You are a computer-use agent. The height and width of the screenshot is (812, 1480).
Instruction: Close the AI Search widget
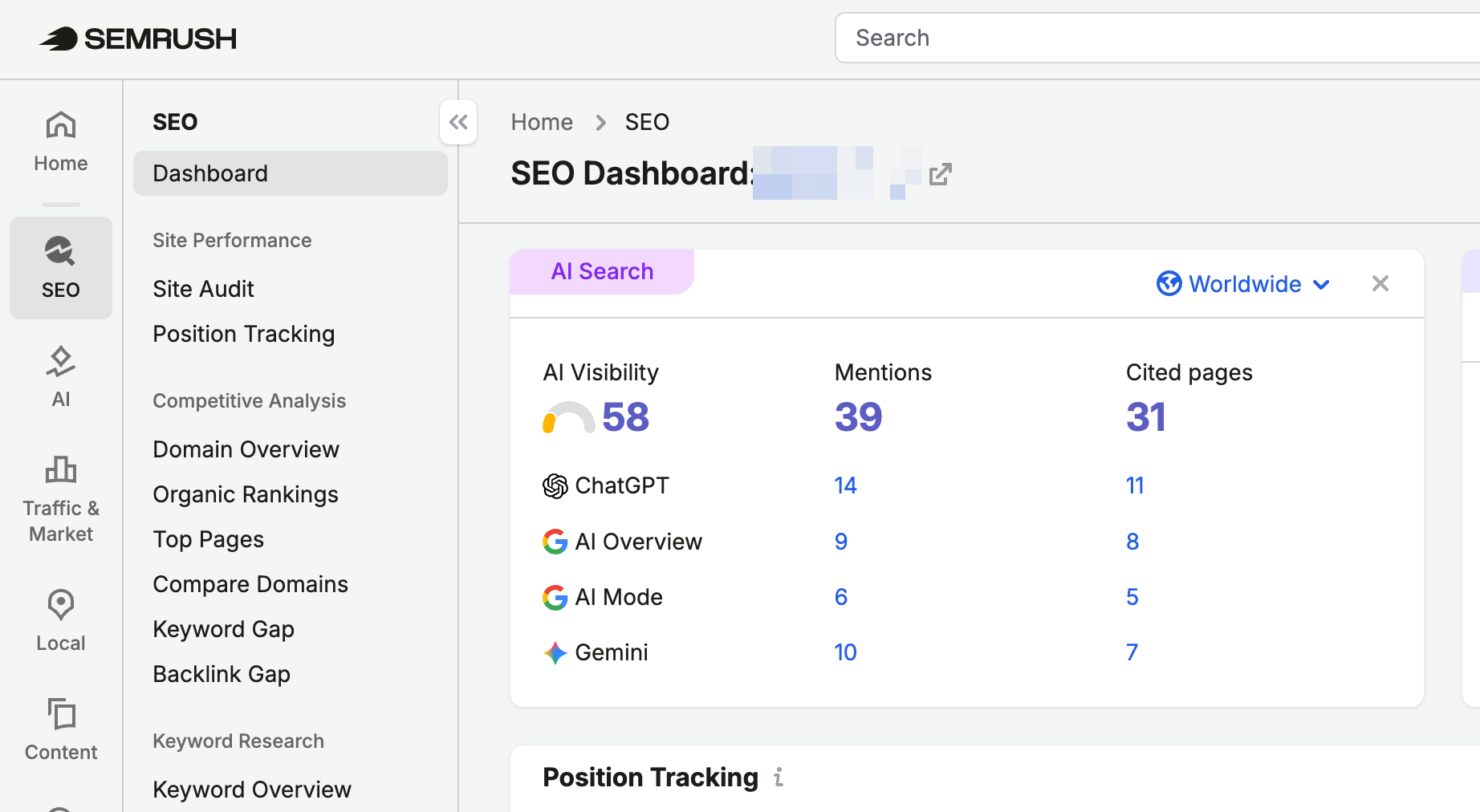[x=1380, y=283]
